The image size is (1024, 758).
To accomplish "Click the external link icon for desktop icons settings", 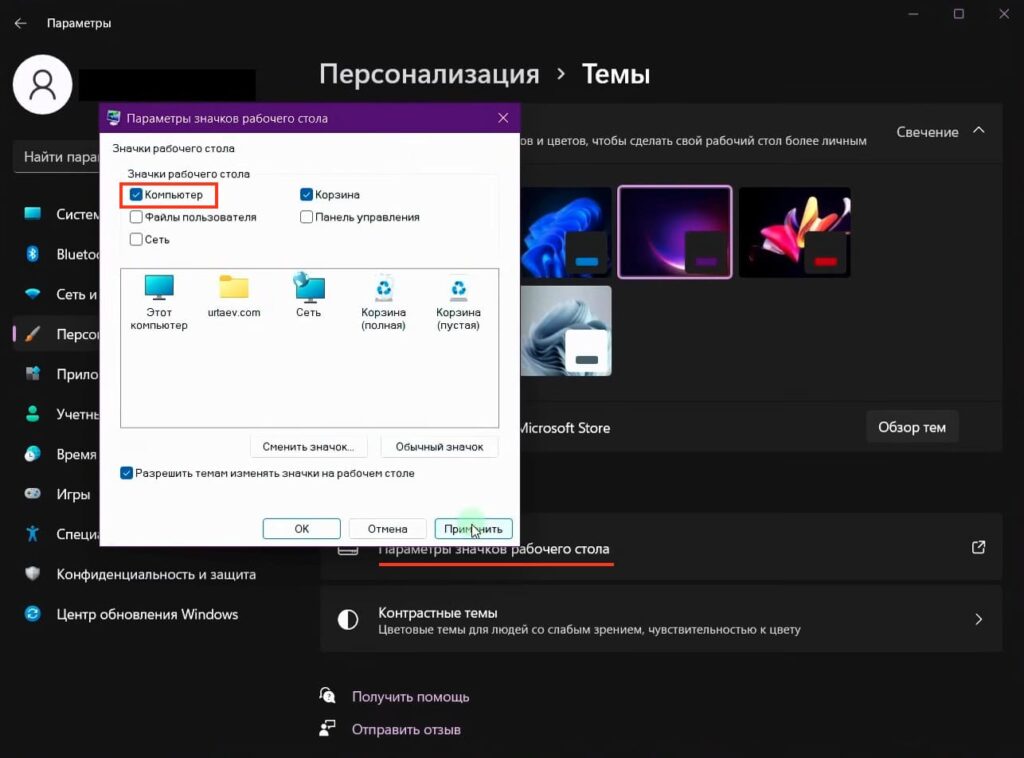I will tap(978, 547).
